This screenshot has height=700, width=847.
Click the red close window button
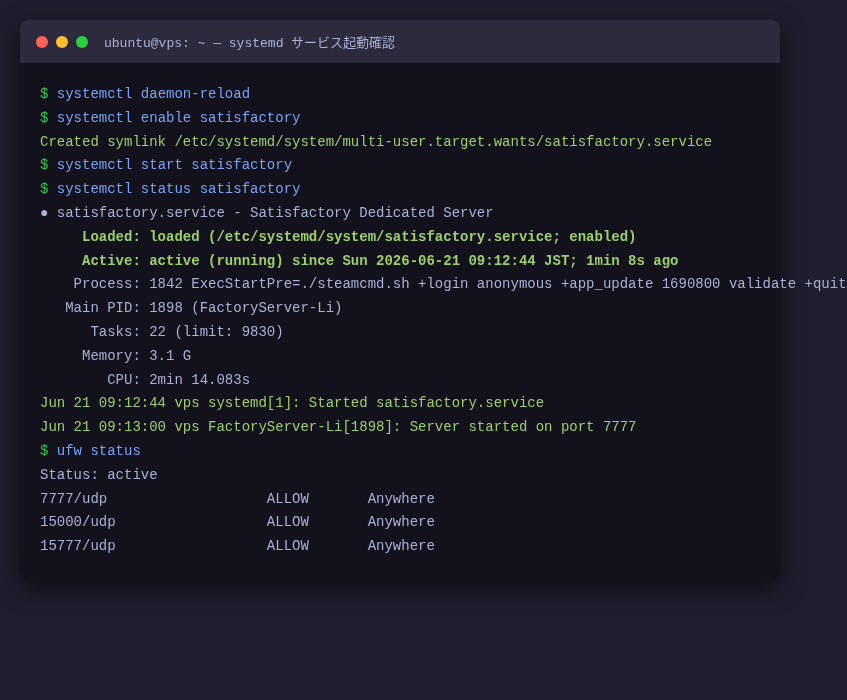click(42, 42)
